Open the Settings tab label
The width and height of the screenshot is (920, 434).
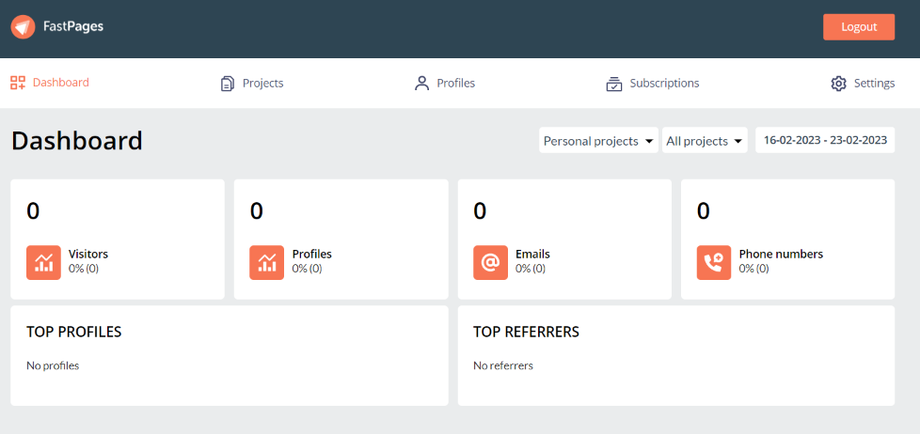pos(874,84)
